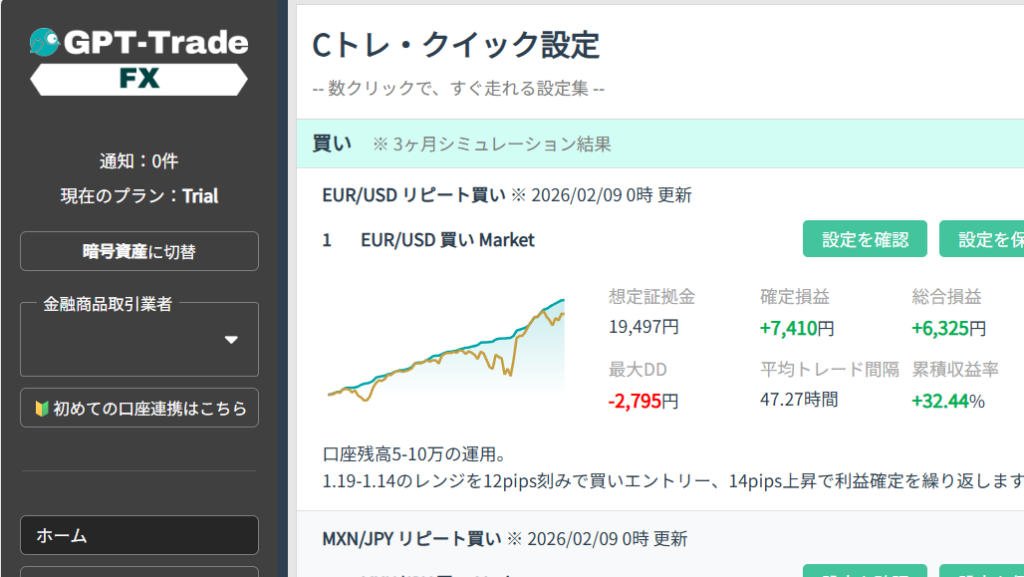
Task: Click the FX badge under the logo
Action: click(139, 78)
